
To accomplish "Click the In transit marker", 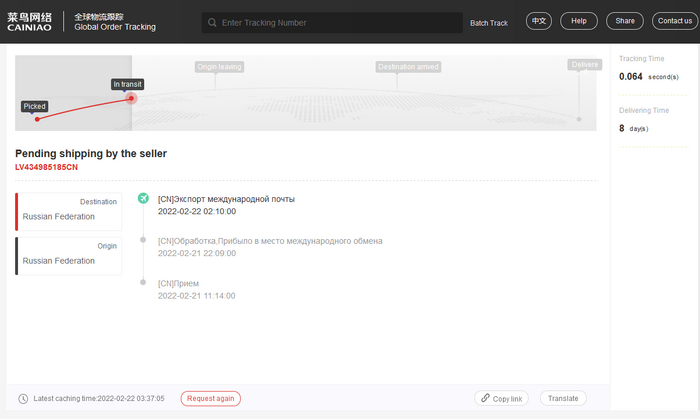I will (127, 84).
